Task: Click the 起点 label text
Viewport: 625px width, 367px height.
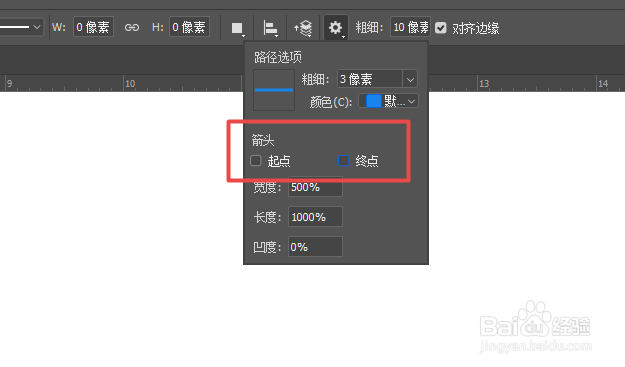Action: (279, 161)
